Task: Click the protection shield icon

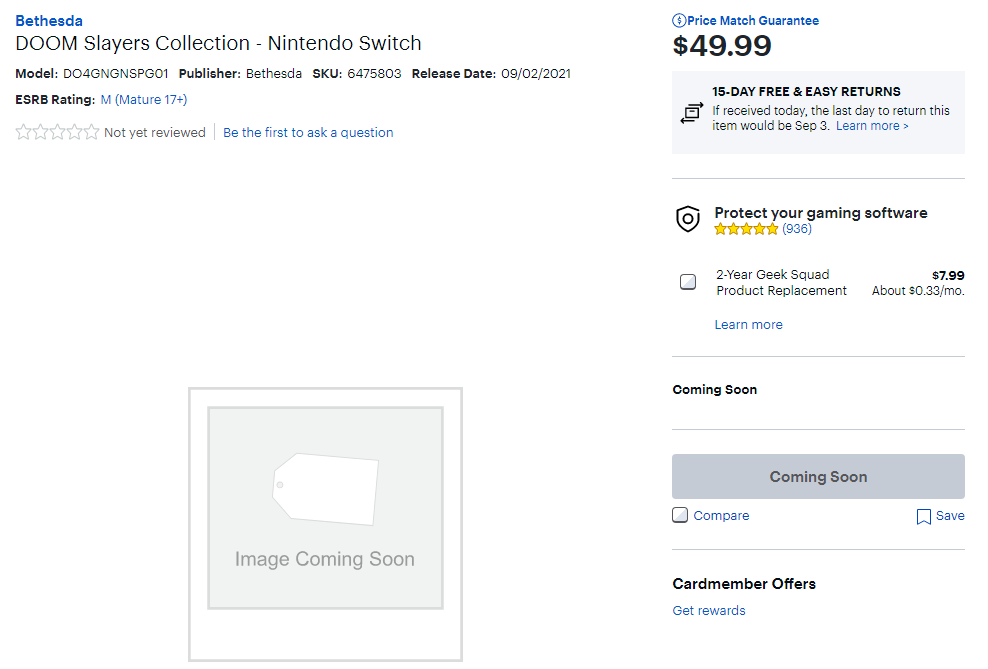Action: [x=688, y=219]
